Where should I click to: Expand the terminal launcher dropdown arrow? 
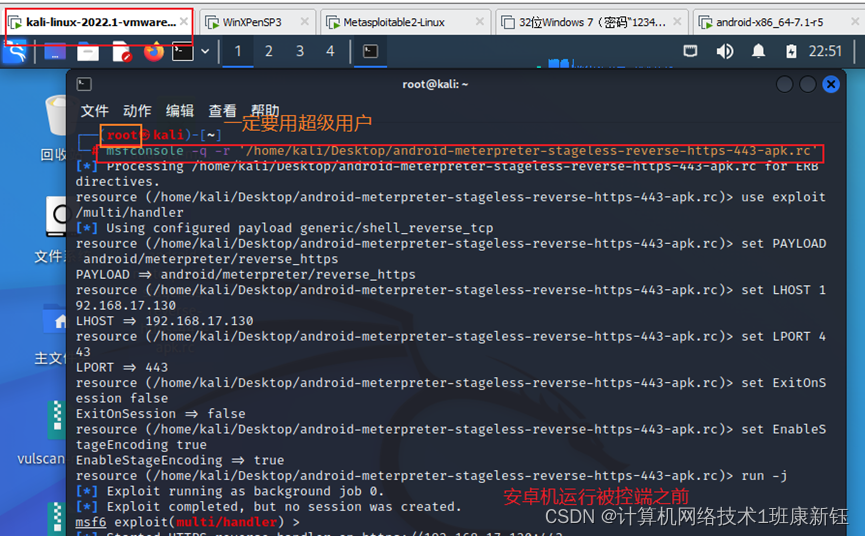(205, 52)
